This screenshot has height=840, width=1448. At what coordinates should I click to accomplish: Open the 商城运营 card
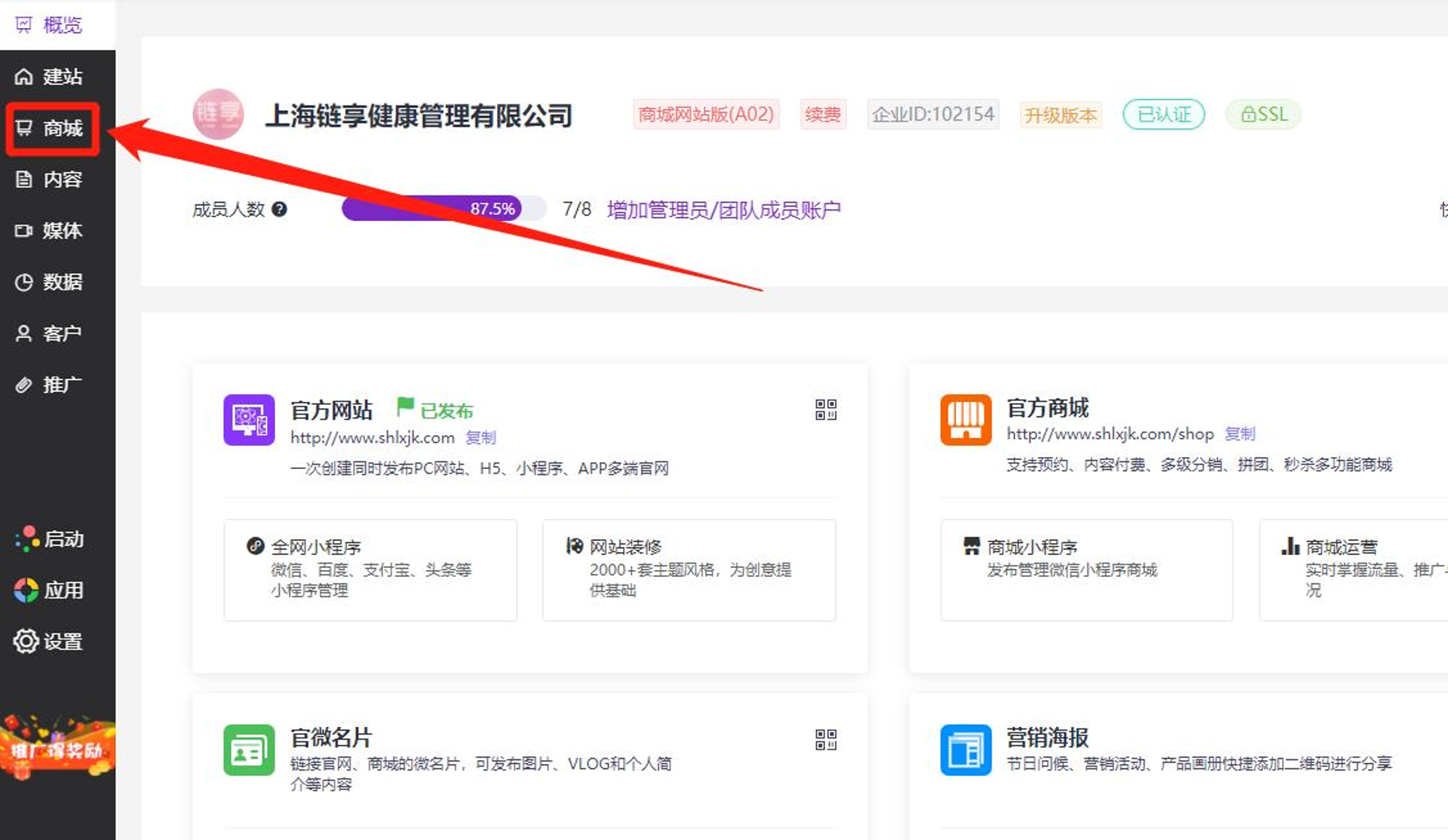(1354, 570)
